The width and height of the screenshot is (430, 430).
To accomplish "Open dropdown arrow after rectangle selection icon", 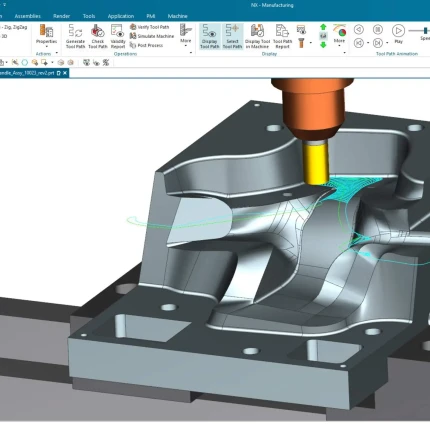I will coord(52,62).
